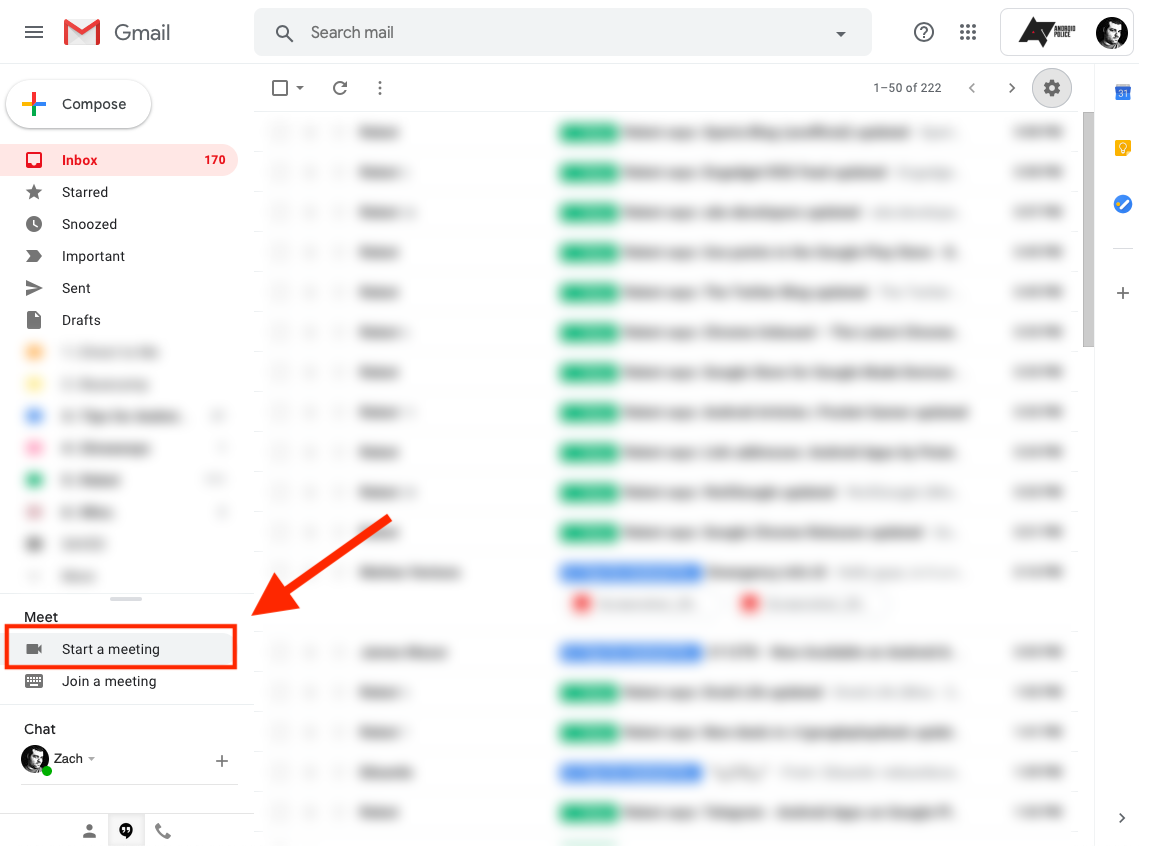Open Google Calendar in the side panel
Viewport: 1151px width, 846px height.
coord(1122,92)
